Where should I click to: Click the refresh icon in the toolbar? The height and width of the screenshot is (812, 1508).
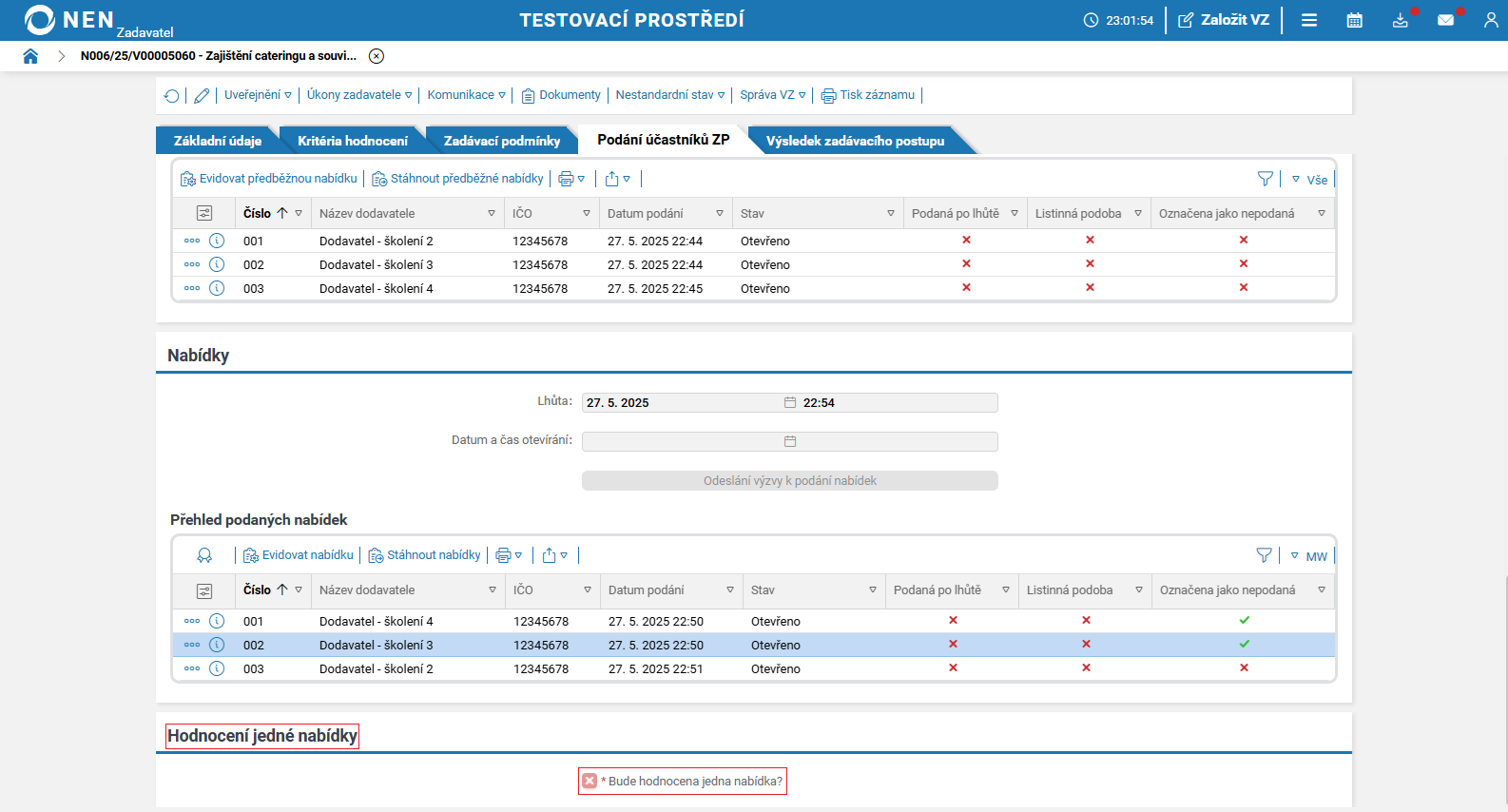171,95
